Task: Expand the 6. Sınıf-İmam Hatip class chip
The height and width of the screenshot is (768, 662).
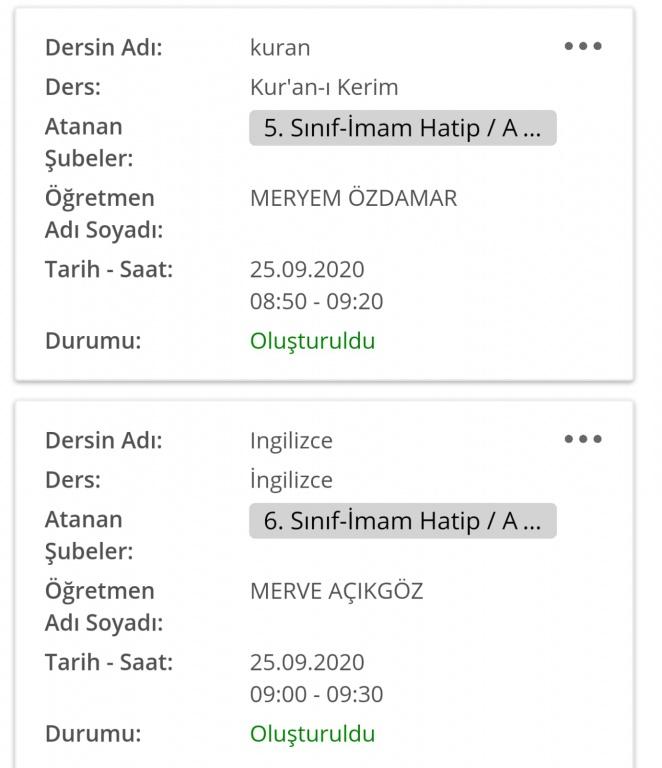Action: coord(402,521)
